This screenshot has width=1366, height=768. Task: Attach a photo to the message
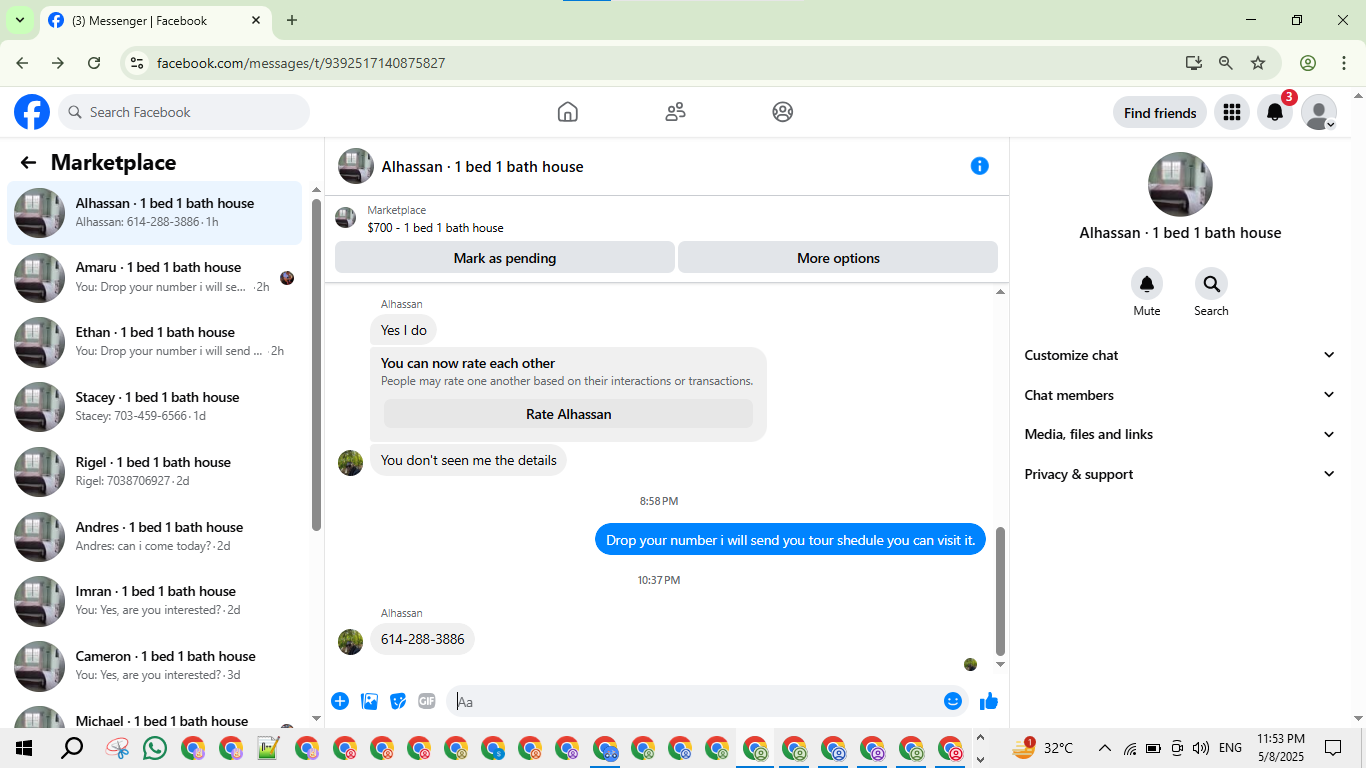tap(369, 701)
